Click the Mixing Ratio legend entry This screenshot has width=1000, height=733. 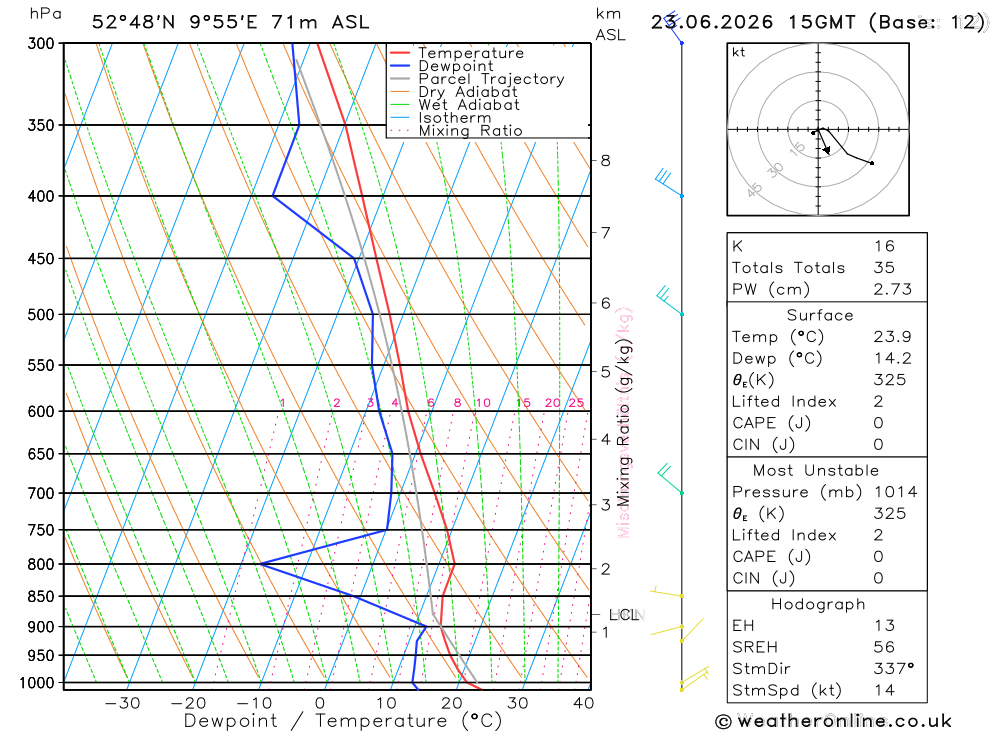pos(456,131)
